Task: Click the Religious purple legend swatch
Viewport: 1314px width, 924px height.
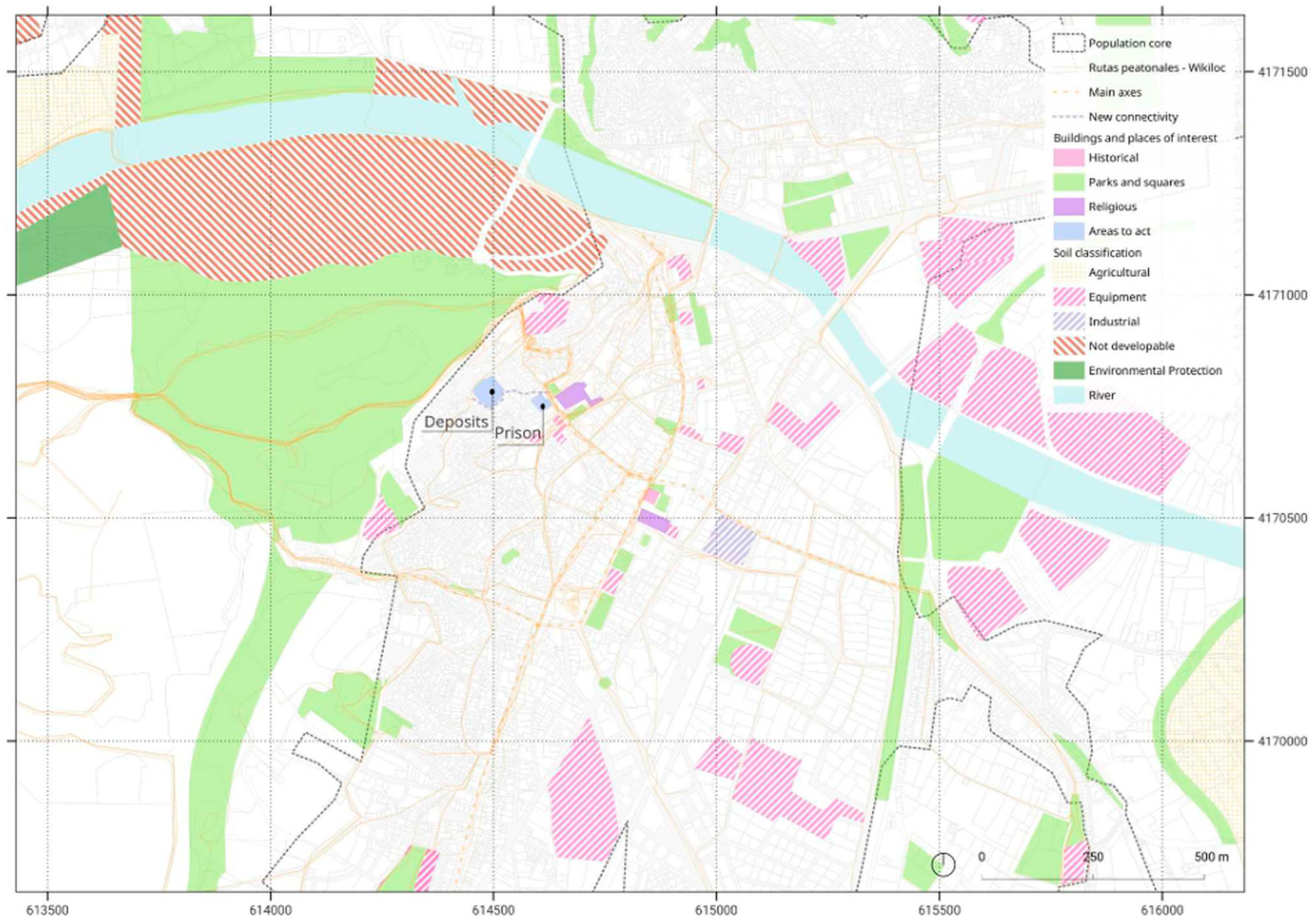Action: [1068, 206]
